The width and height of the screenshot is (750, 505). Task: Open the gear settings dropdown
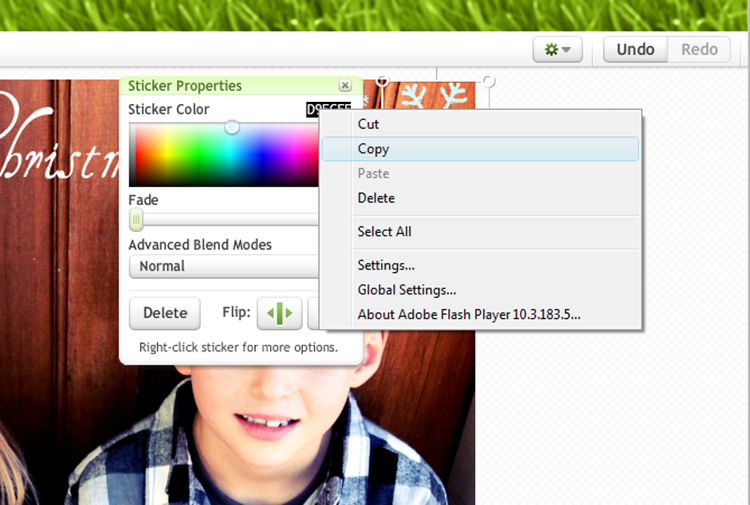(x=557, y=49)
